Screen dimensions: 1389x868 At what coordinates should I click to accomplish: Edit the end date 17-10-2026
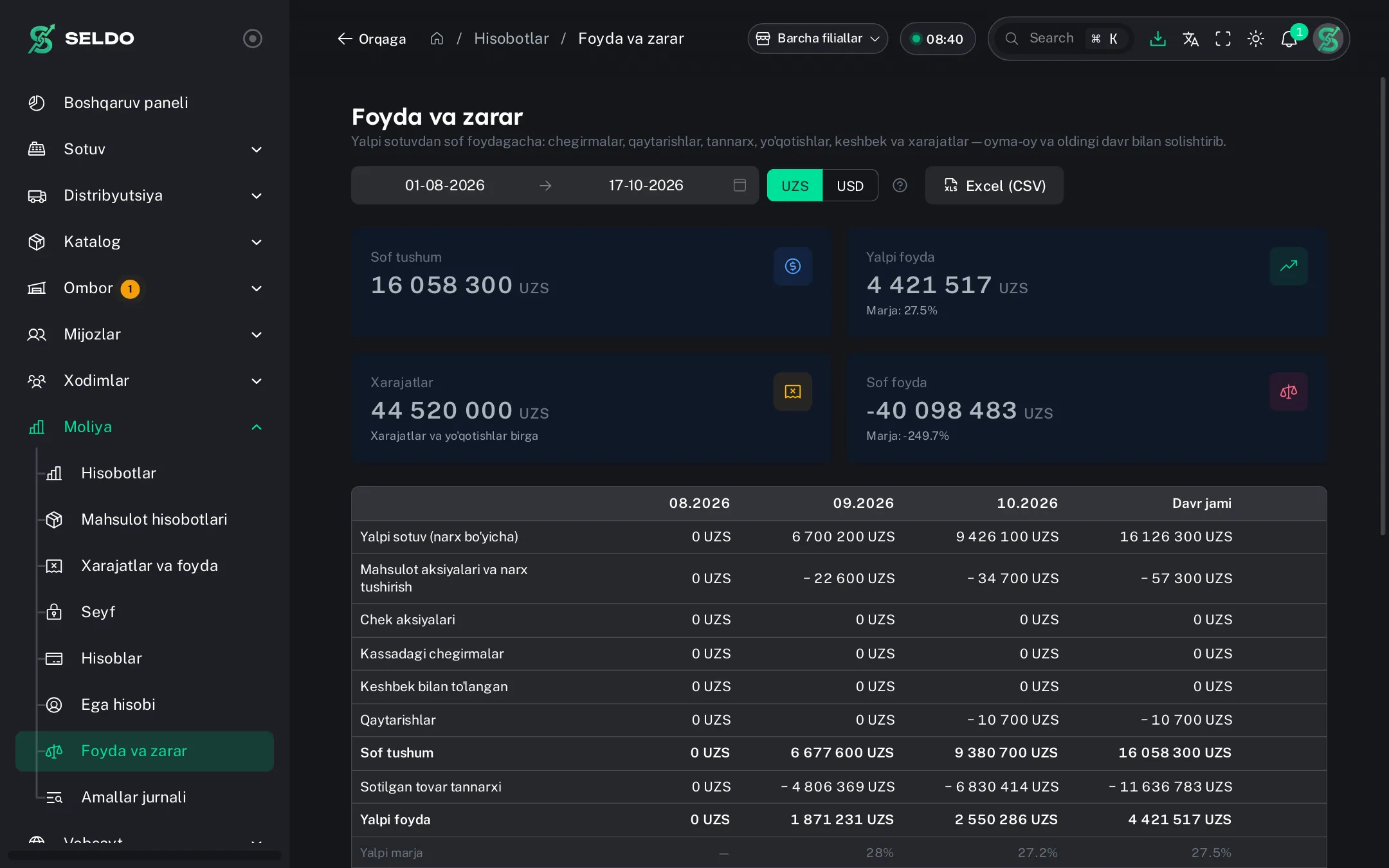tap(646, 185)
